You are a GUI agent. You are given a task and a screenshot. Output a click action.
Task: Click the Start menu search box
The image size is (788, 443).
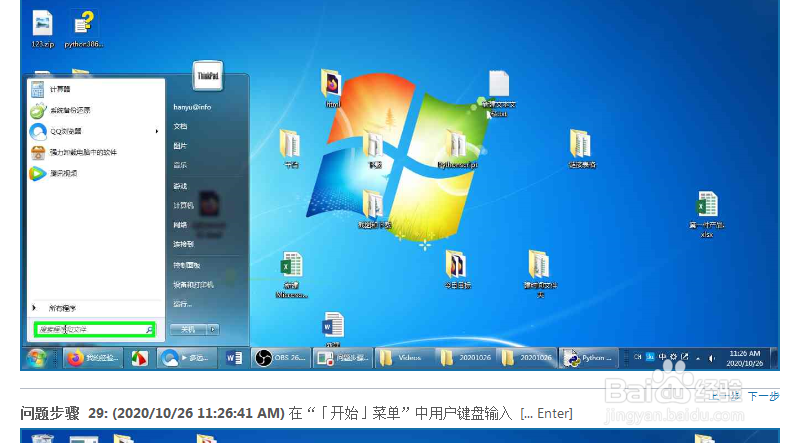(x=94, y=329)
